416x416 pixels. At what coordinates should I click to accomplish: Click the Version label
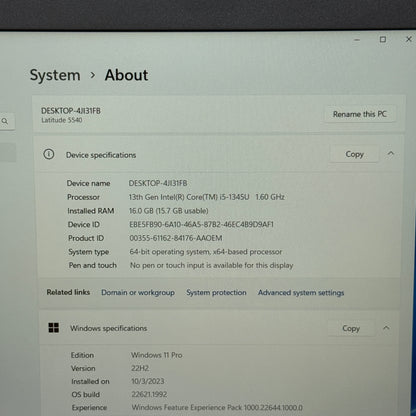(83, 368)
